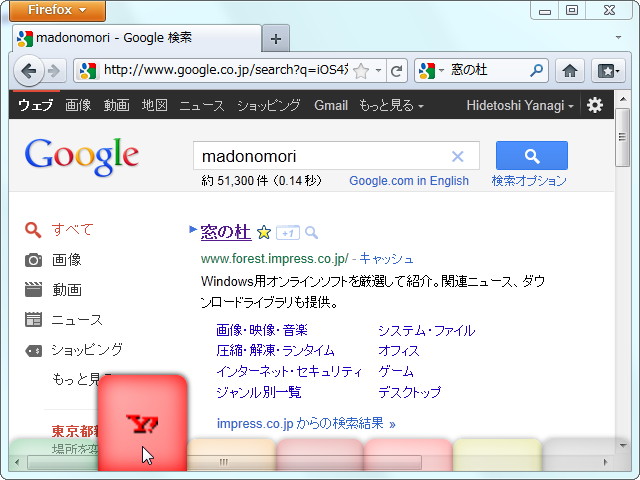
Task: Open the Hidetoshi Yanagi account dropdown
Action: pos(520,105)
